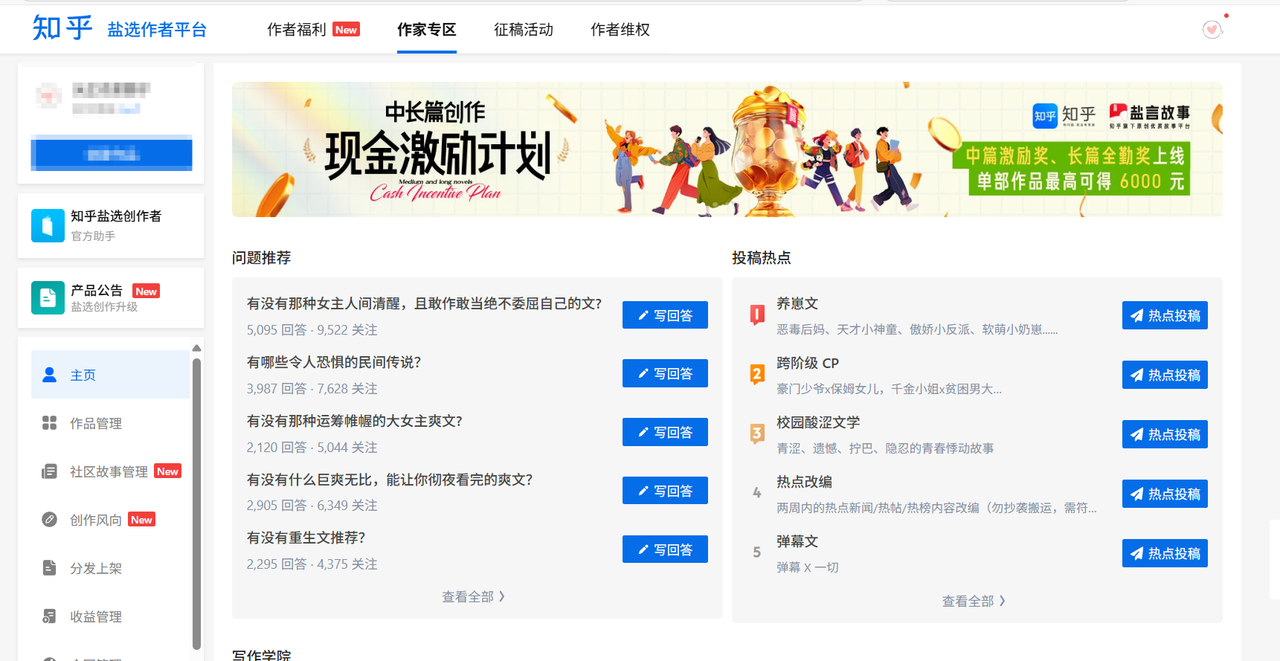Click the 主页 person icon in sidebar
The image size is (1280, 661).
(49, 375)
